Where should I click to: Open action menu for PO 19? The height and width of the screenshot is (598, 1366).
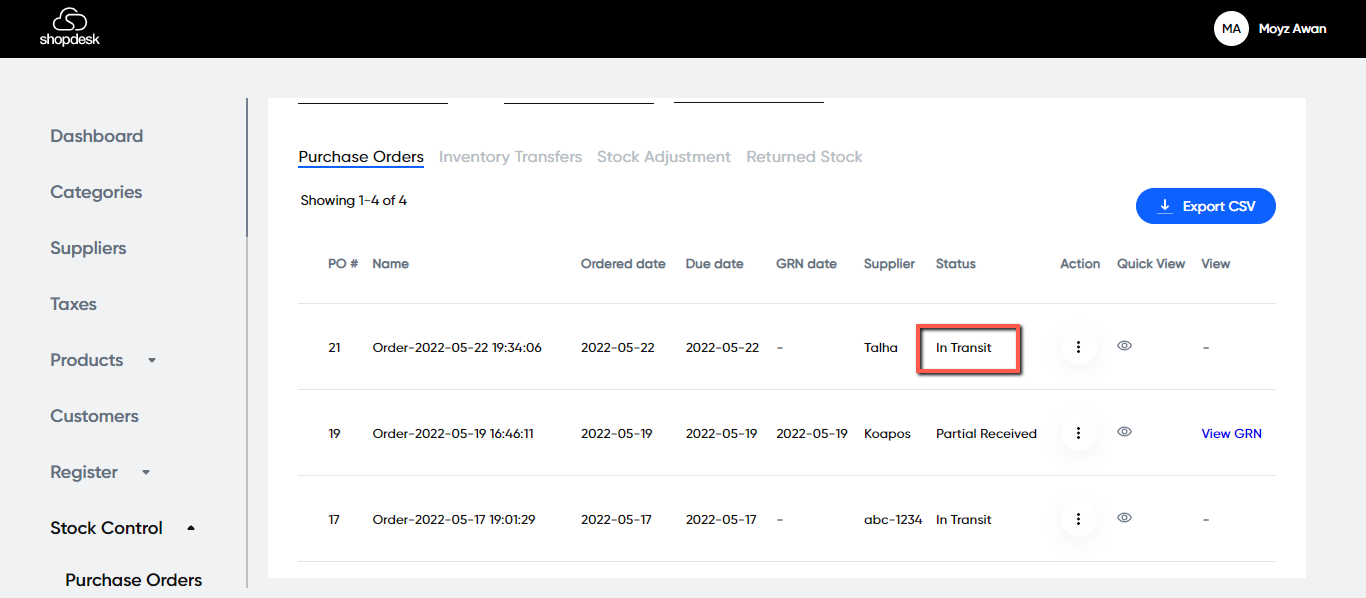coord(1078,433)
